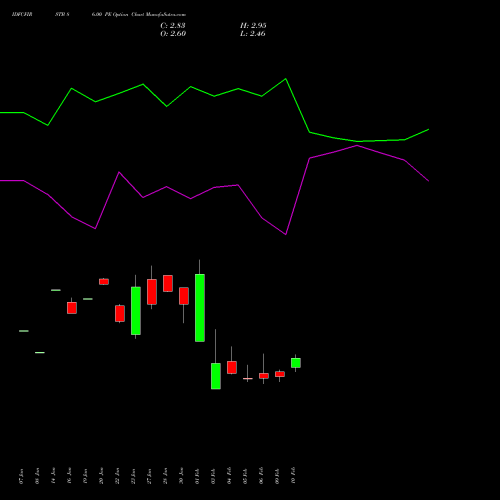Select the red 28 Jan candlestick
500x500 pixels.
168,283
